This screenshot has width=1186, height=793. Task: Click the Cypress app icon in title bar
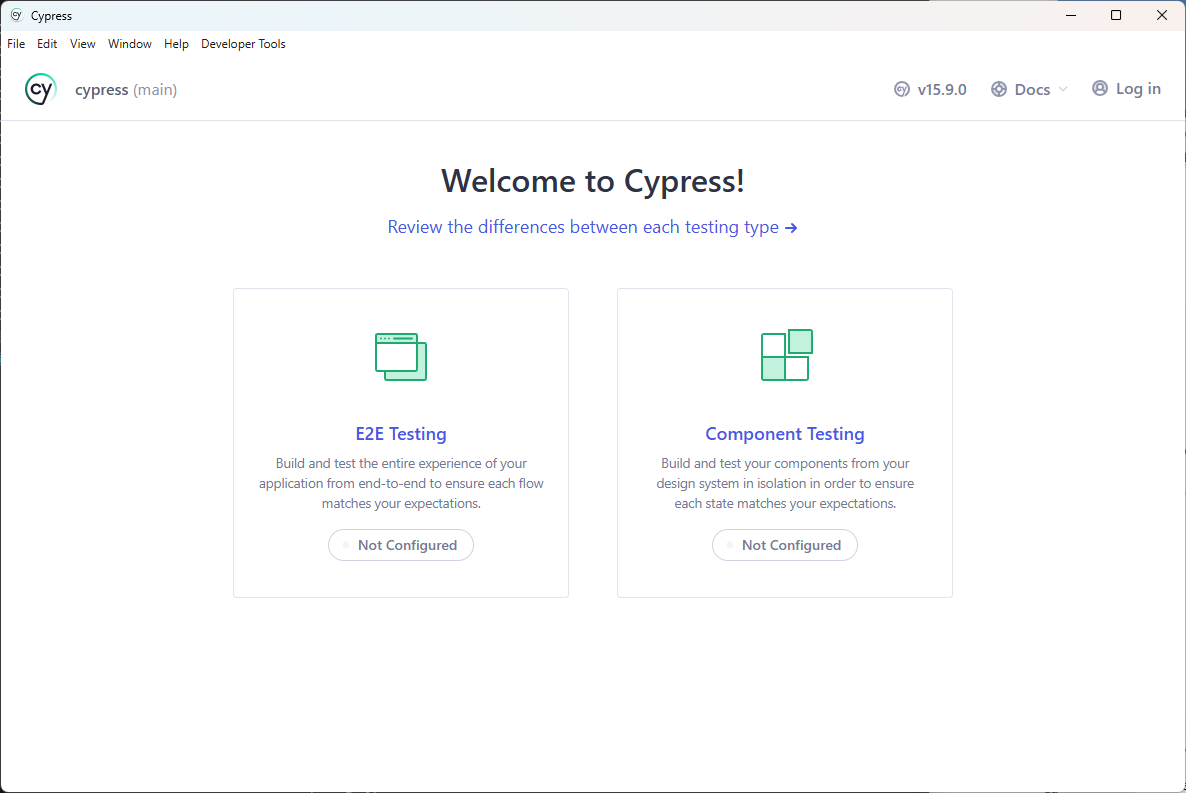pos(16,15)
